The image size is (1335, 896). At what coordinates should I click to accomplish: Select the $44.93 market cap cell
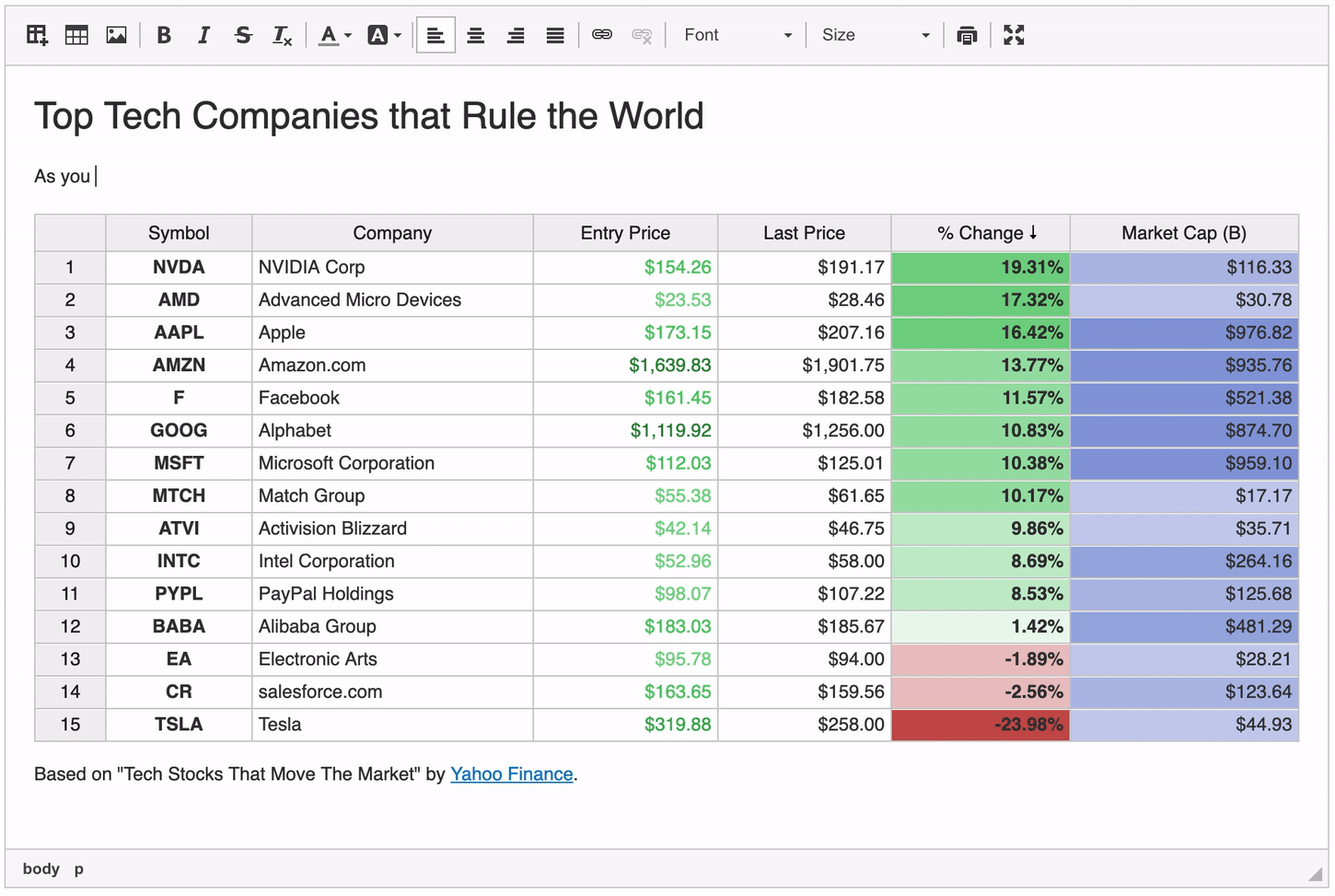(x=1184, y=725)
